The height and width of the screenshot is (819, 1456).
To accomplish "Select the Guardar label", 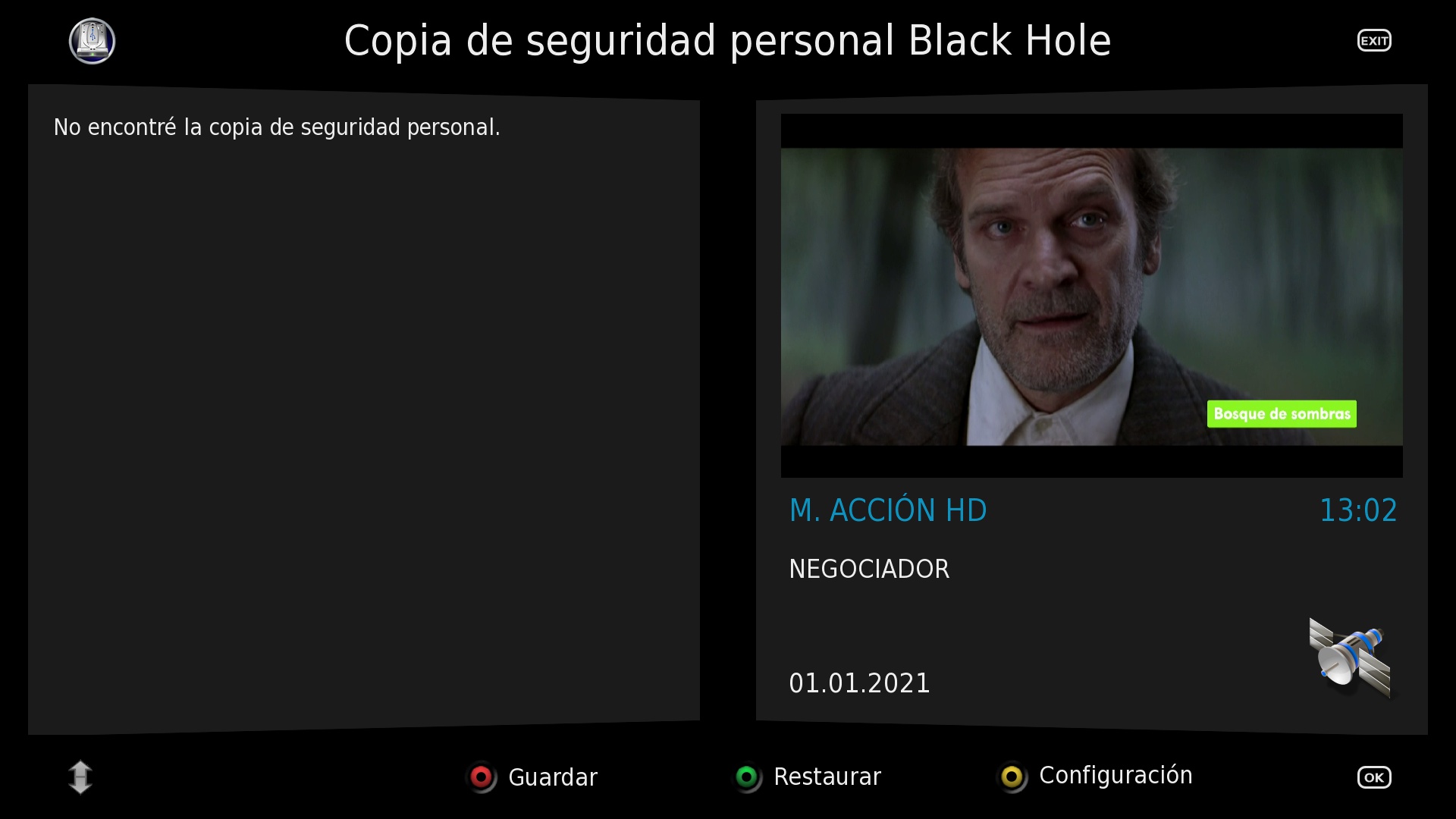I will tap(553, 777).
